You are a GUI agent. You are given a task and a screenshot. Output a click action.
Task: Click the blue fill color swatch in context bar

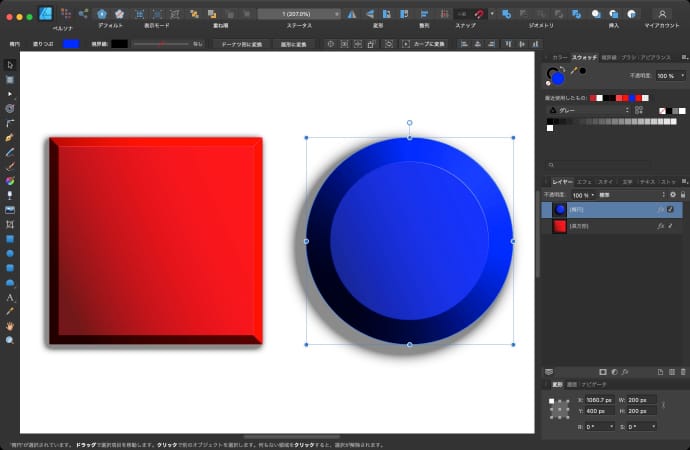[x=71, y=44]
